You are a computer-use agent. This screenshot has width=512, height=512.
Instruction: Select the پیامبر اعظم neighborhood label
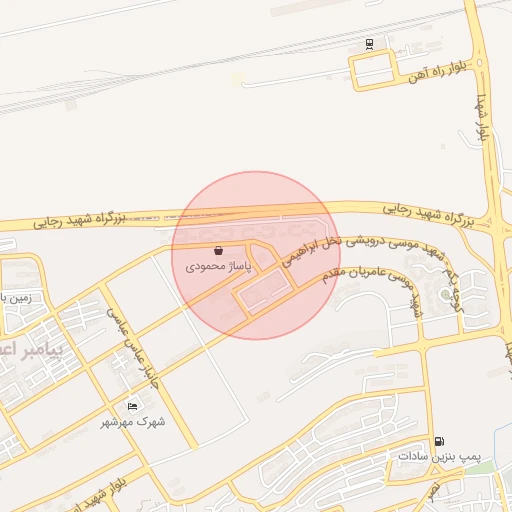(31, 351)
